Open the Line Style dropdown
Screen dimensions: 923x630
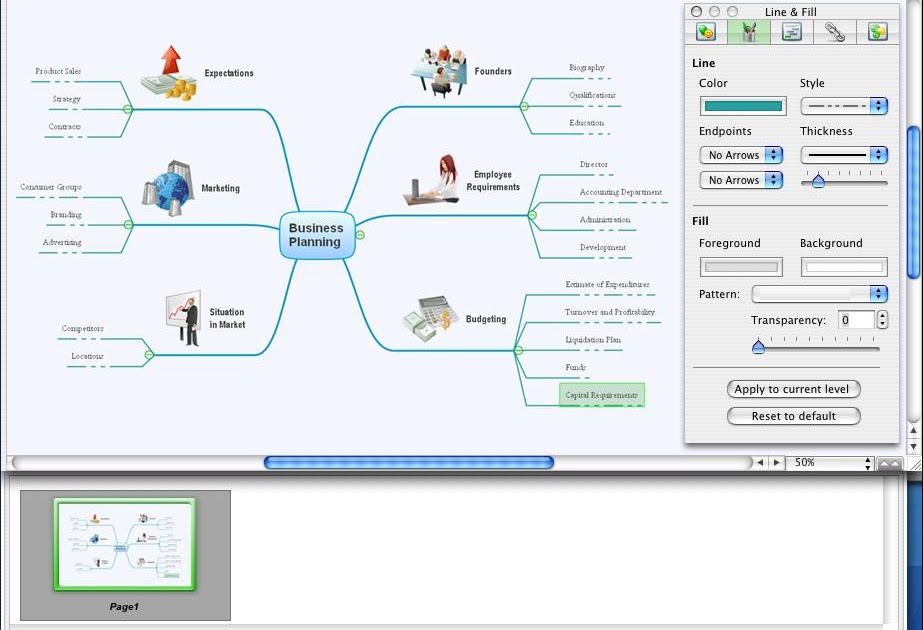click(x=843, y=105)
